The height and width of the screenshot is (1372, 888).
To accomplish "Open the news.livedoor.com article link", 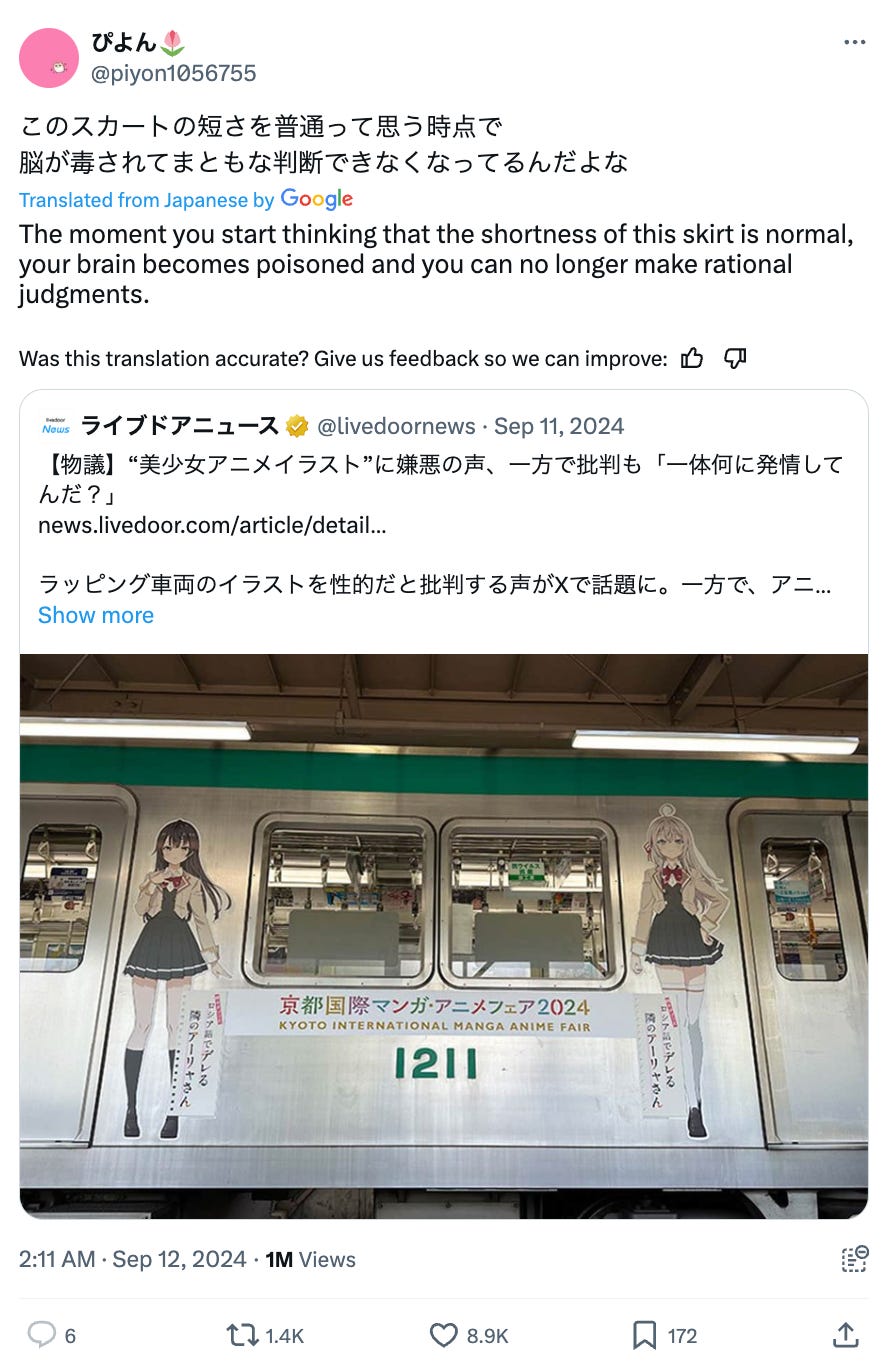I will coord(212,525).
